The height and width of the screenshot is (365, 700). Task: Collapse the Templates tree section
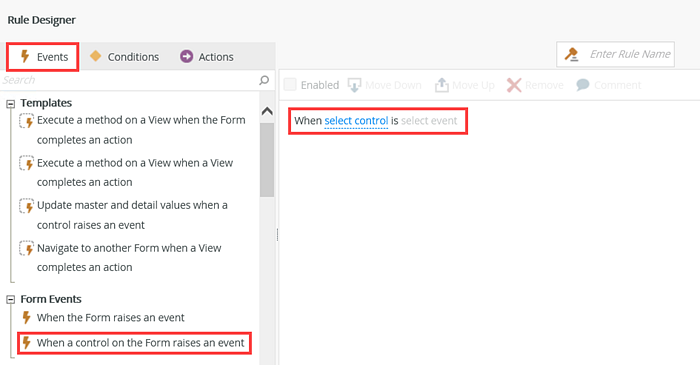(10, 104)
